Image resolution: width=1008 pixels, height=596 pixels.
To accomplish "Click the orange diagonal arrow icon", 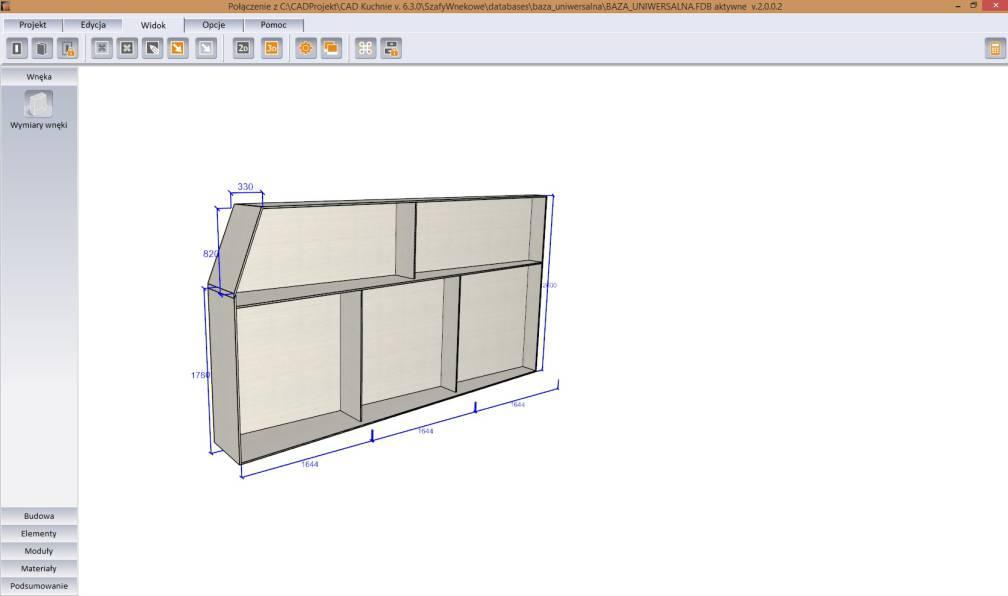I will 177,48.
